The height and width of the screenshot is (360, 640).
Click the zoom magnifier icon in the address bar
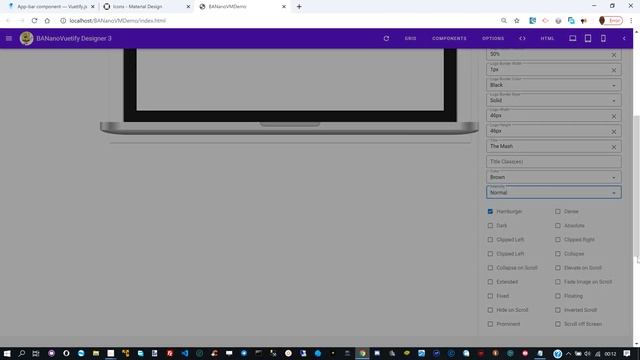tap(504, 20)
